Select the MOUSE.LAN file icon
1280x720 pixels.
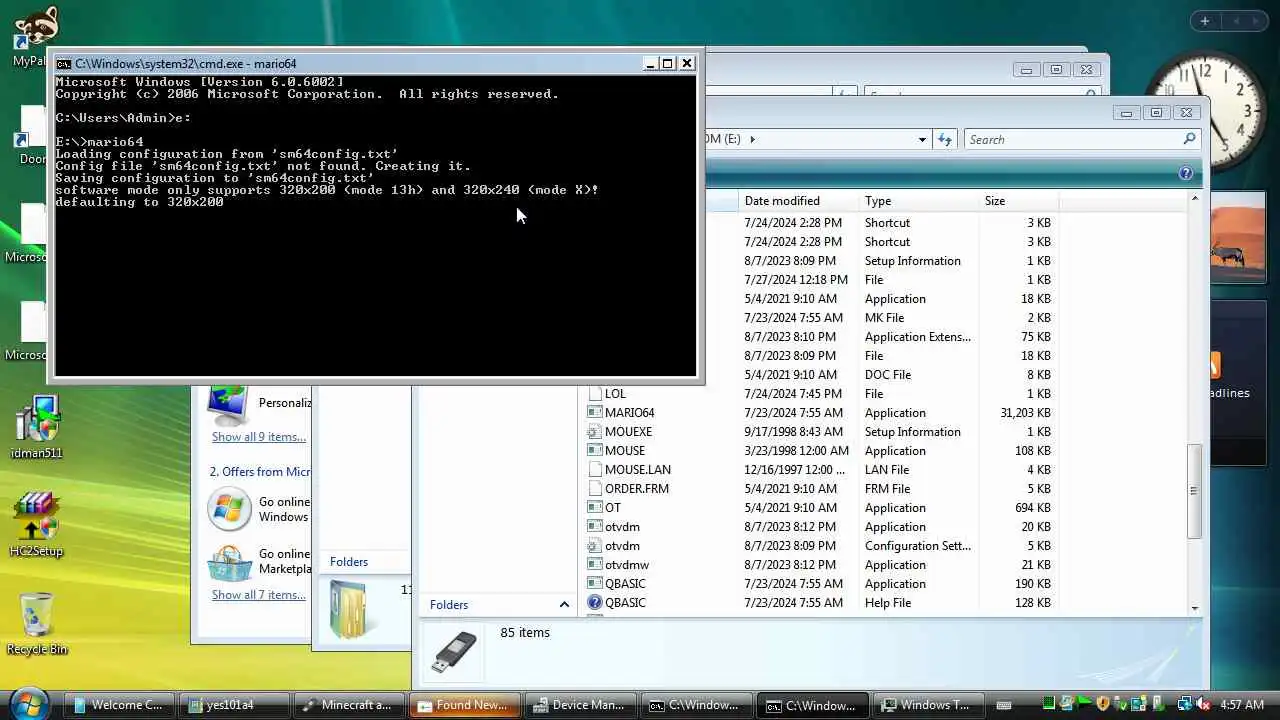[595, 469]
